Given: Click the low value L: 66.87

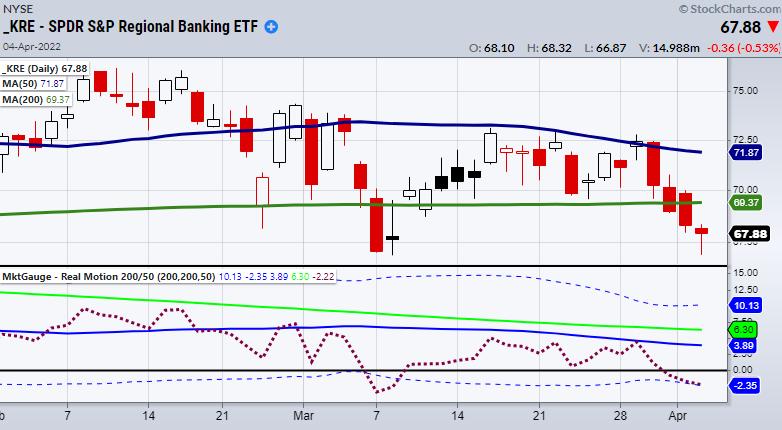Looking at the screenshot, I should pos(605,48).
